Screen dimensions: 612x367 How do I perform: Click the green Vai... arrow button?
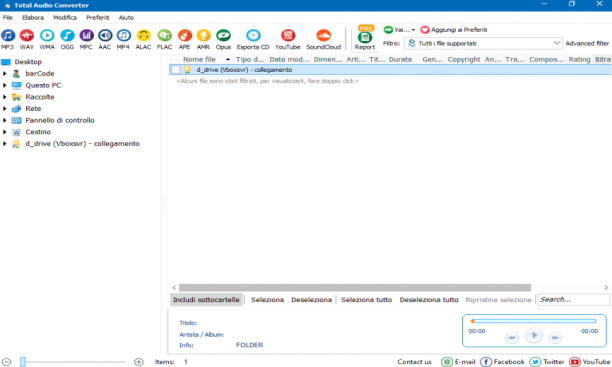click(x=388, y=30)
